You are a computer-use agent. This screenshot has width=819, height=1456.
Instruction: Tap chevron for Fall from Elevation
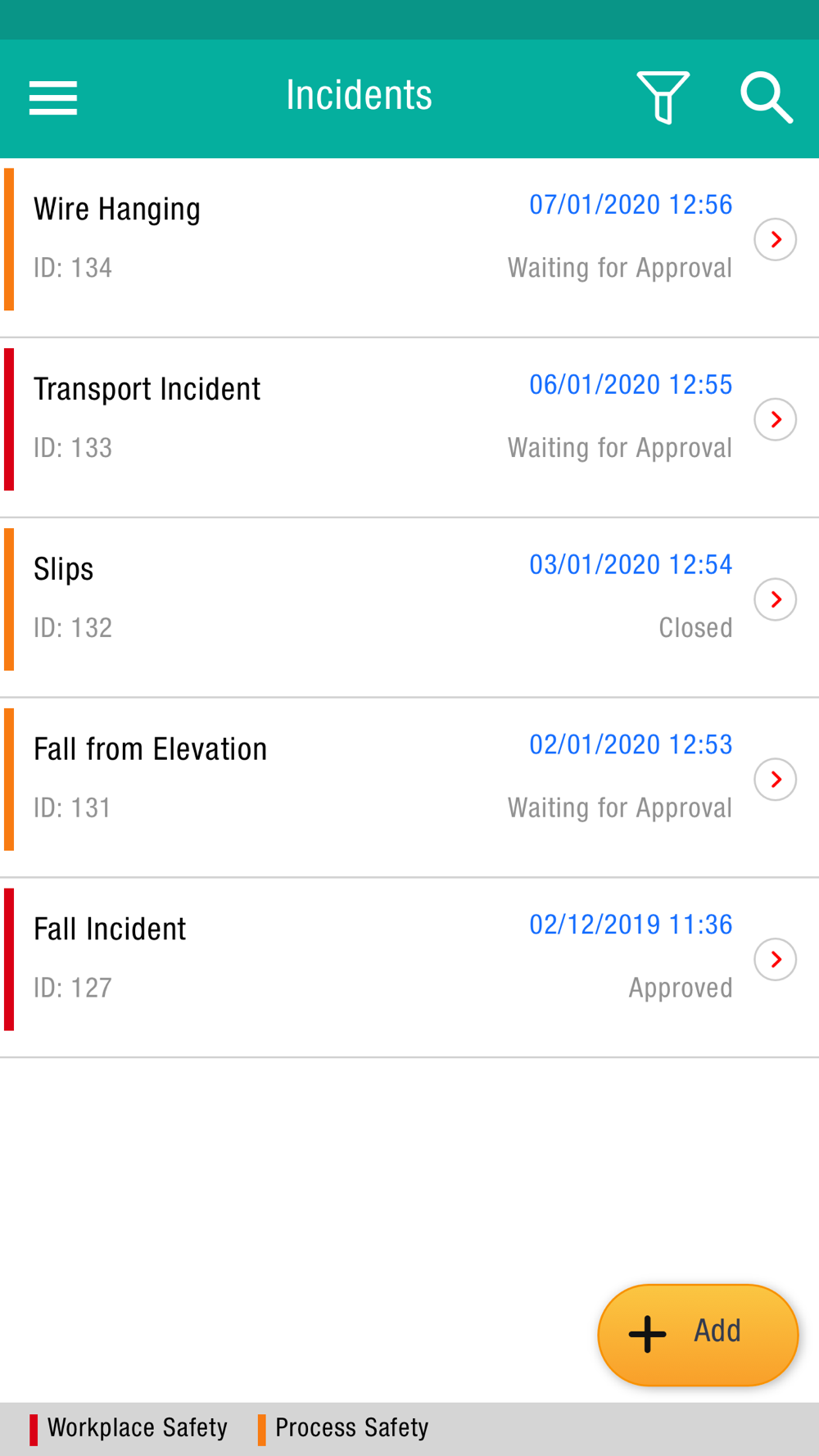coord(775,780)
